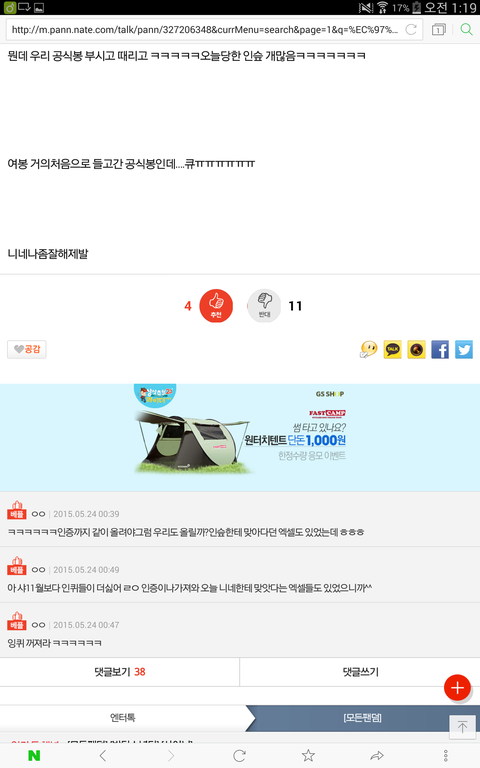Bookmark page with bottom star icon
480x768 pixels.
[x=308, y=755]
